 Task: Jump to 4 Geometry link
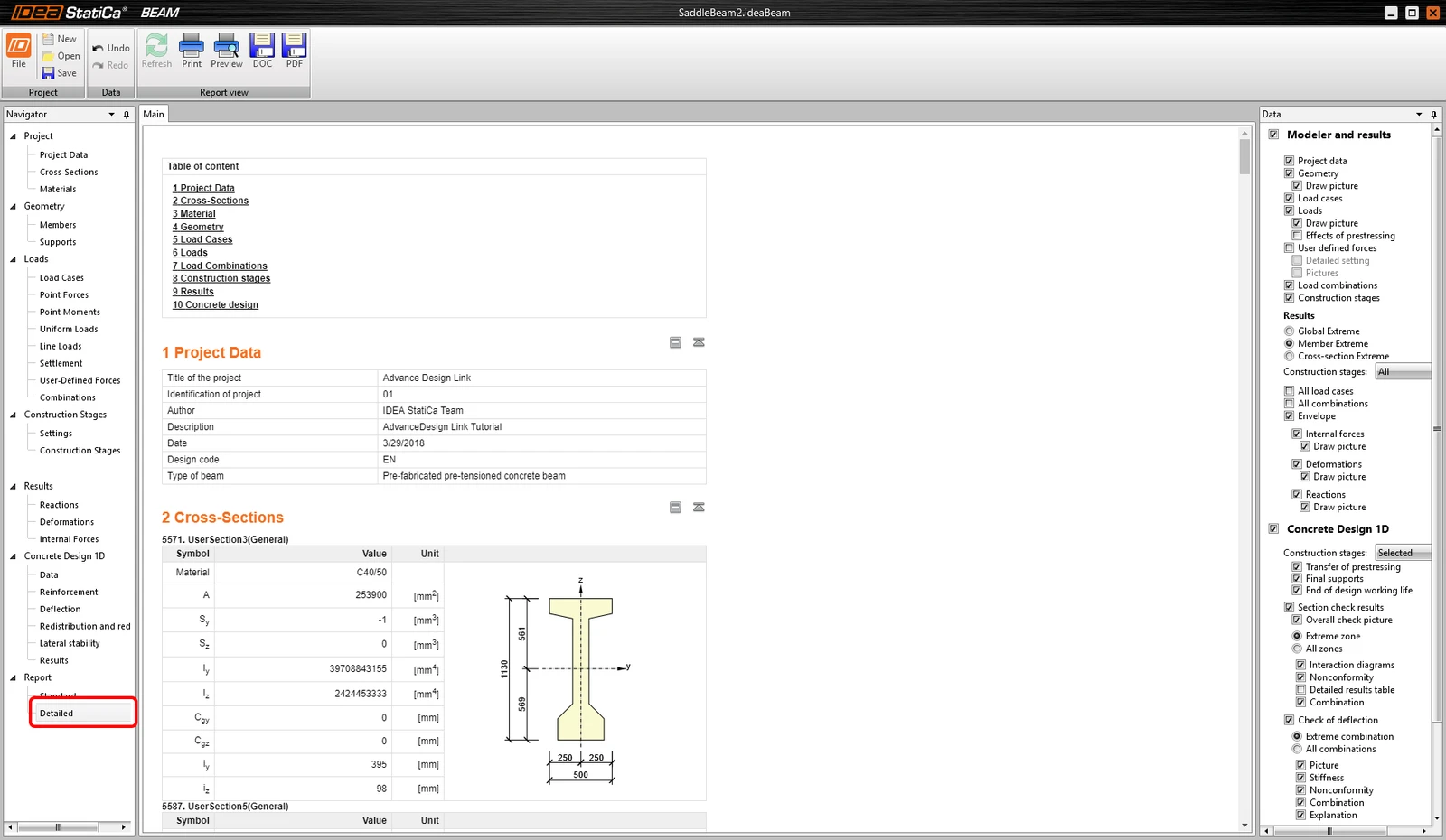tap(198, 228)
